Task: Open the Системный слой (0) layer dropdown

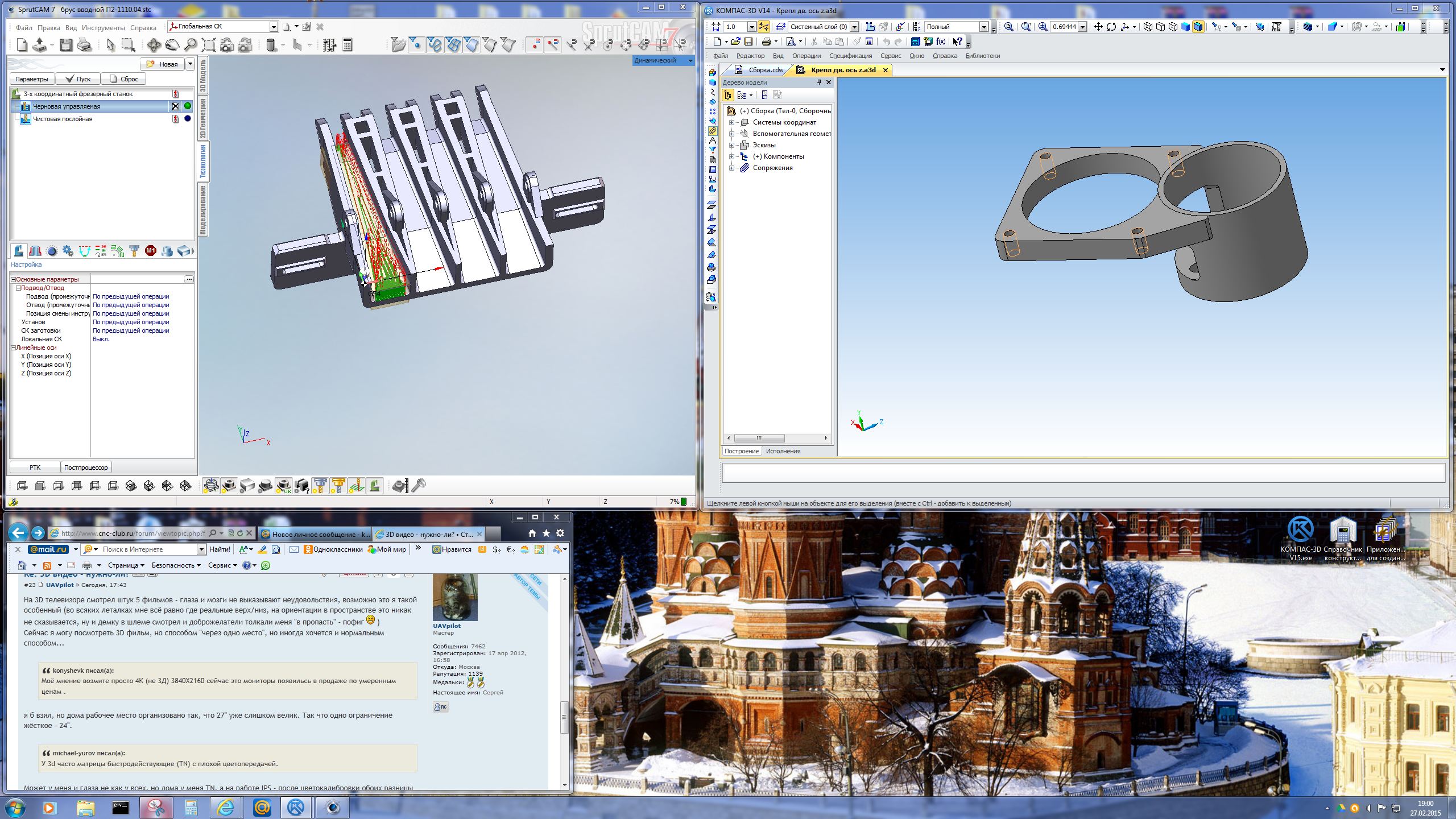Action: [x=854, y=27]
